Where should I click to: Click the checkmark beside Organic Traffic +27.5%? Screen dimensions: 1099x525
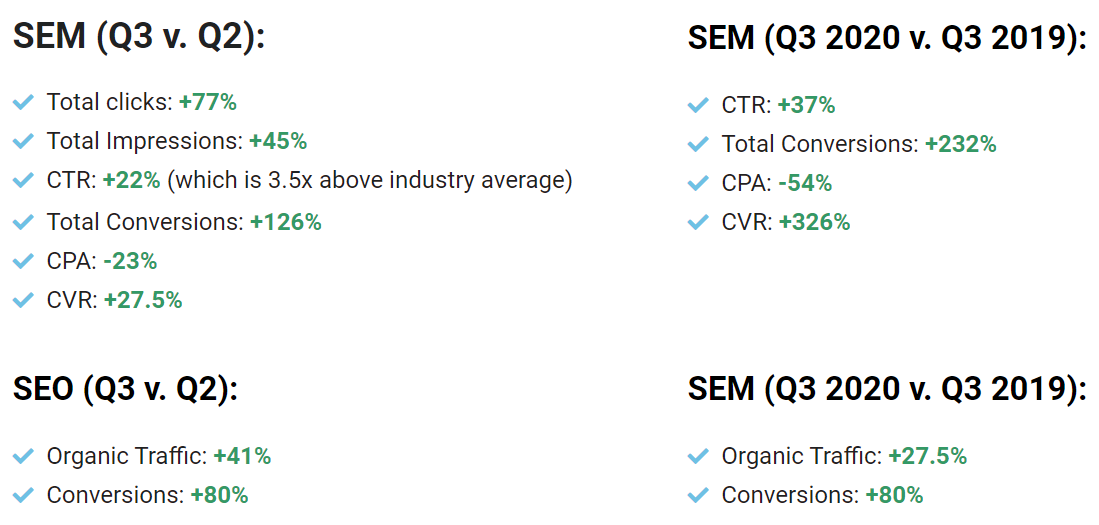pyautogui.click(x=699, y=456)
